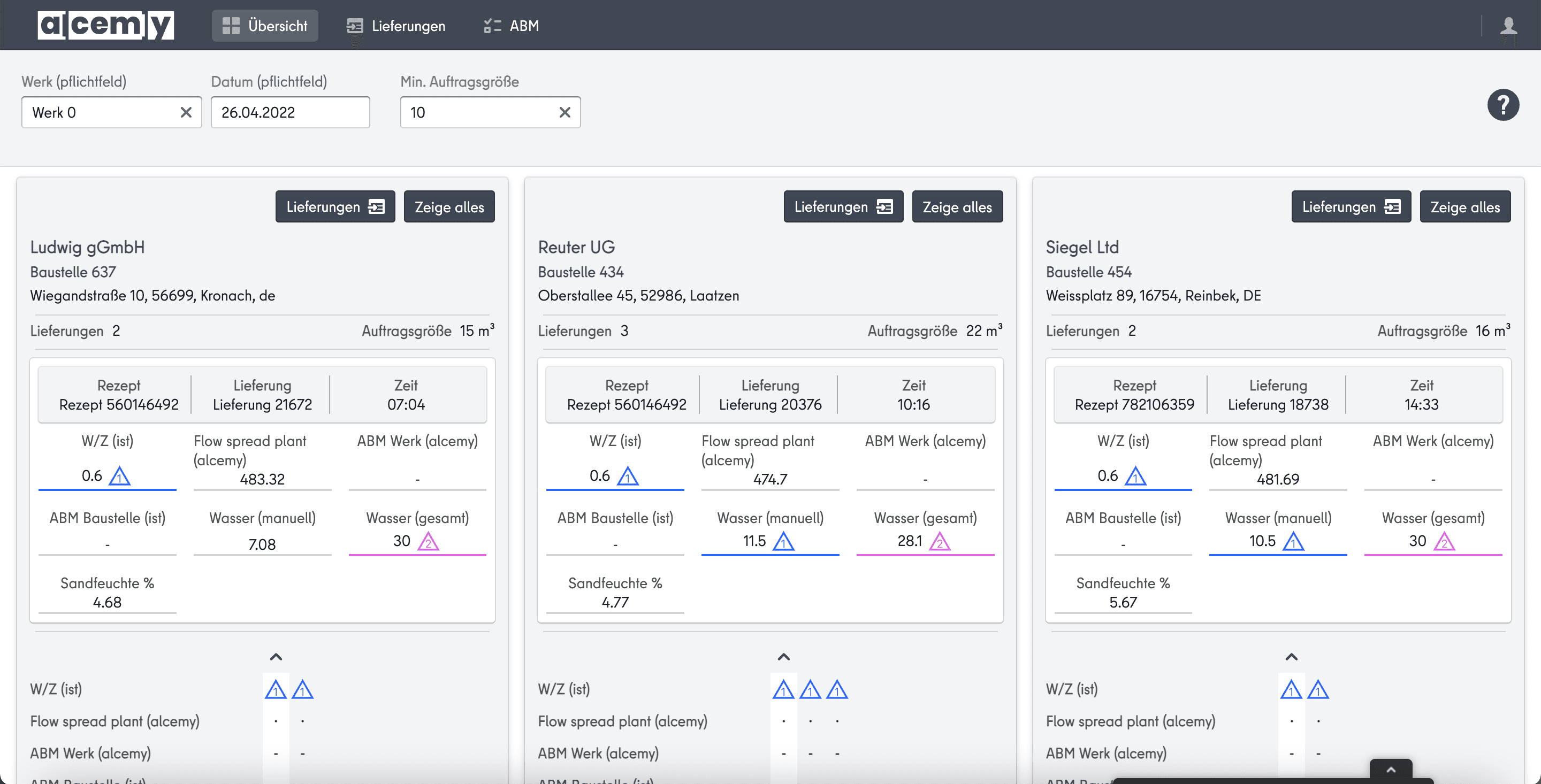This screenshot has width=1541, height=784.
Task: Click Zeige alles for Ludwig gGmbH
Action: 449,207
